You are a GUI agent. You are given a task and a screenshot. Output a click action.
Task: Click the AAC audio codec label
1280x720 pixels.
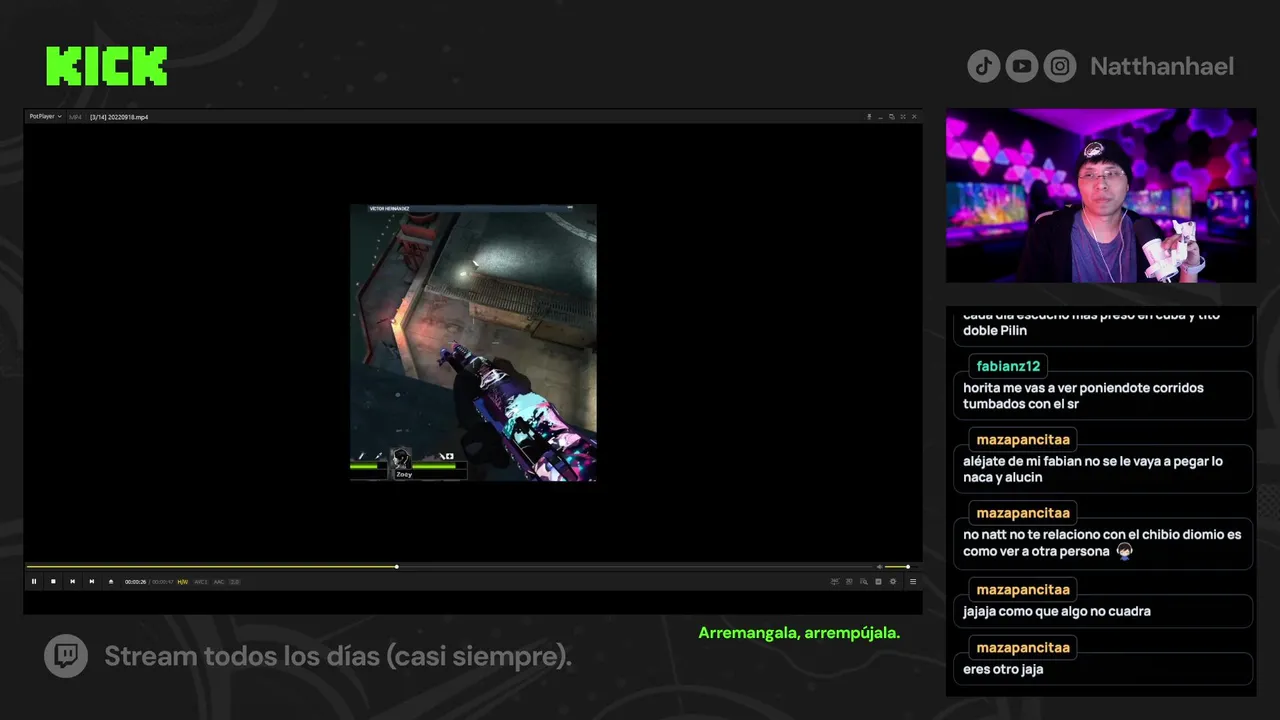pos(219,581)
